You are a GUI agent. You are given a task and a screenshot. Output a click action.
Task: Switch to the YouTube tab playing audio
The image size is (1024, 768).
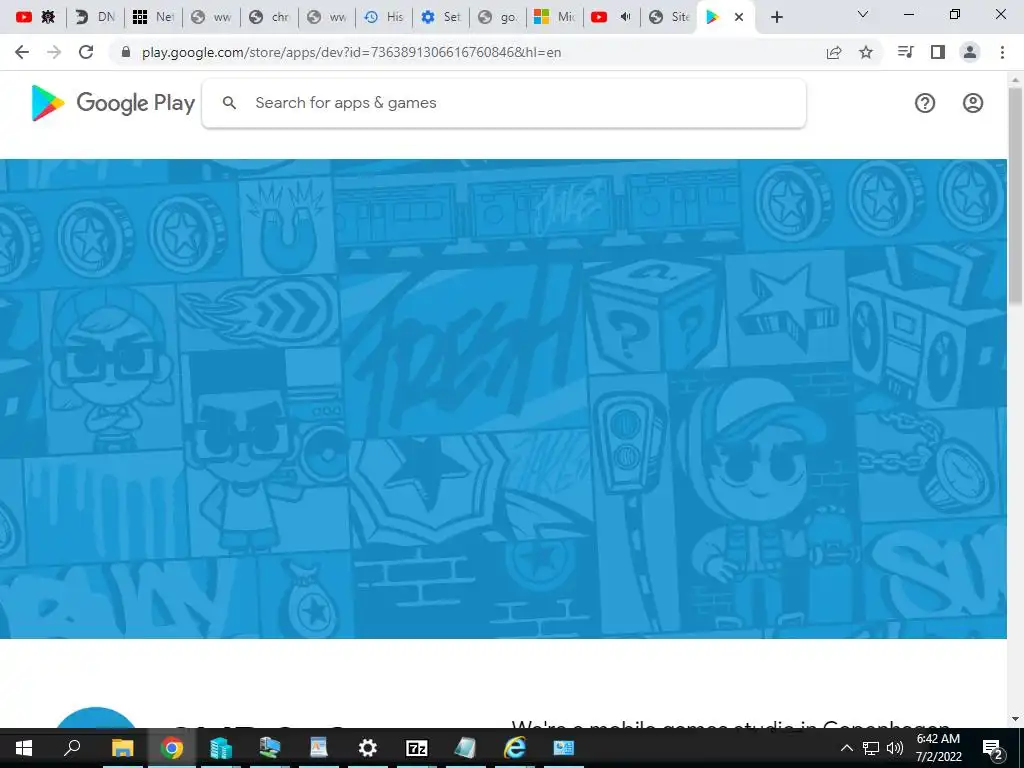point(611,17)
